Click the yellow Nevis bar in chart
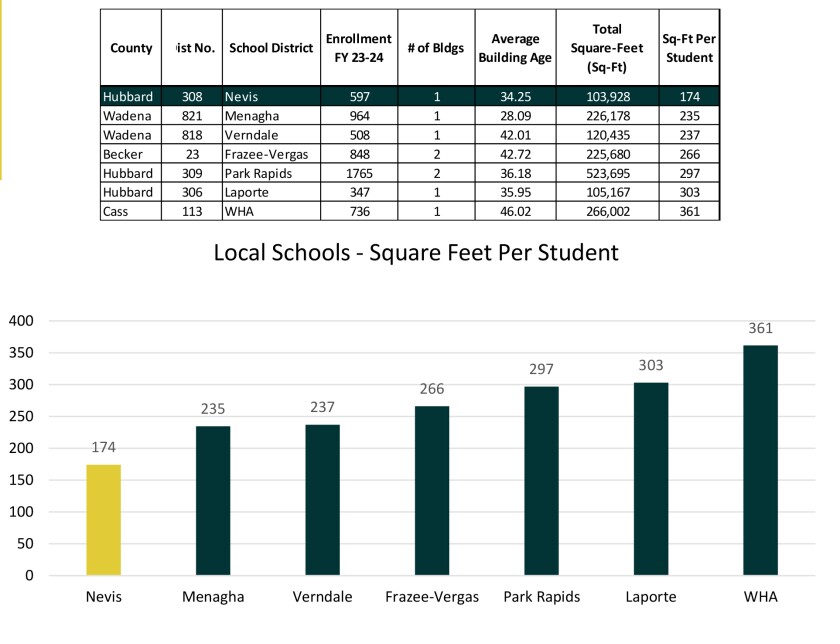Image resolution: width=840 pixels, height=644 pixels. pos(103,519)
